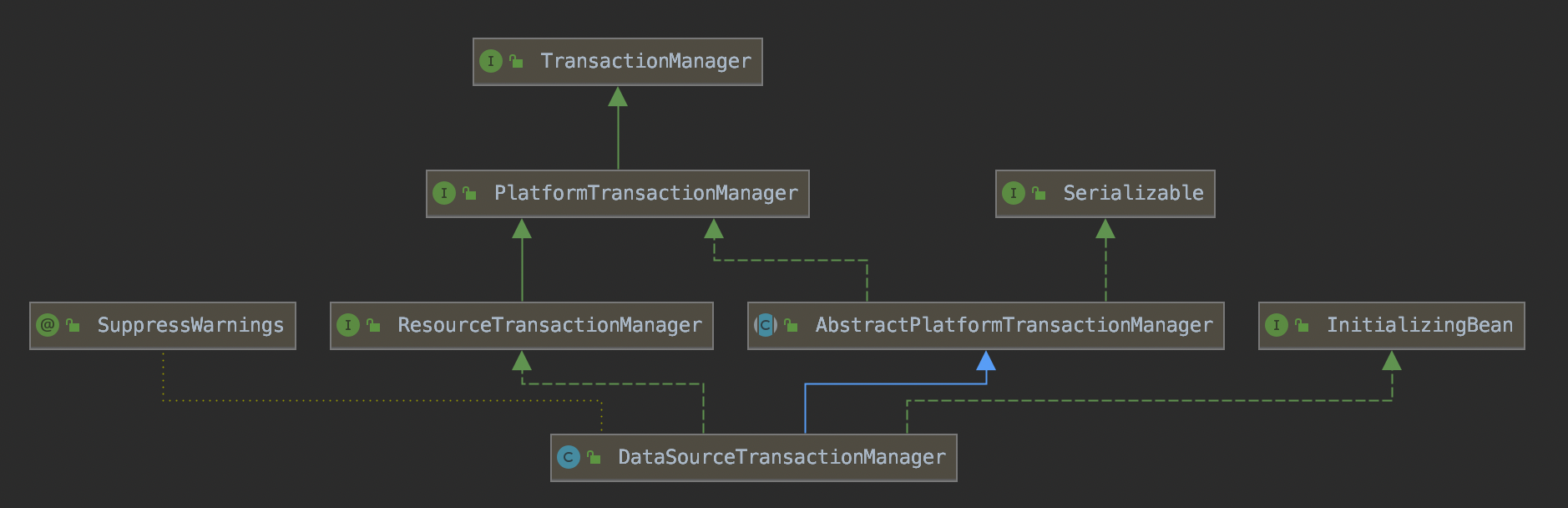Click the blue inheritance arrowhead under AbstractPlatformTransactionManager
Screen dimensions: 1568x508
(986, 361)
